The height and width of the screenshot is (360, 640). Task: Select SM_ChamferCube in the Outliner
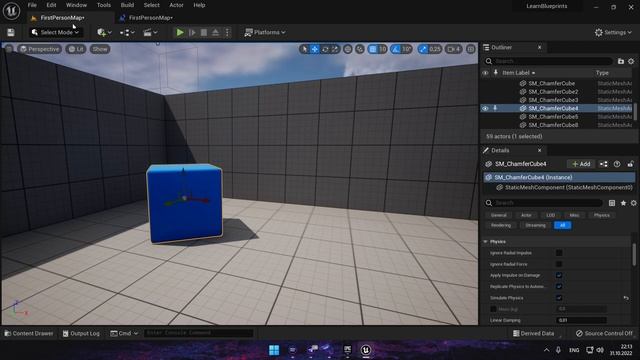click(551, 83)
